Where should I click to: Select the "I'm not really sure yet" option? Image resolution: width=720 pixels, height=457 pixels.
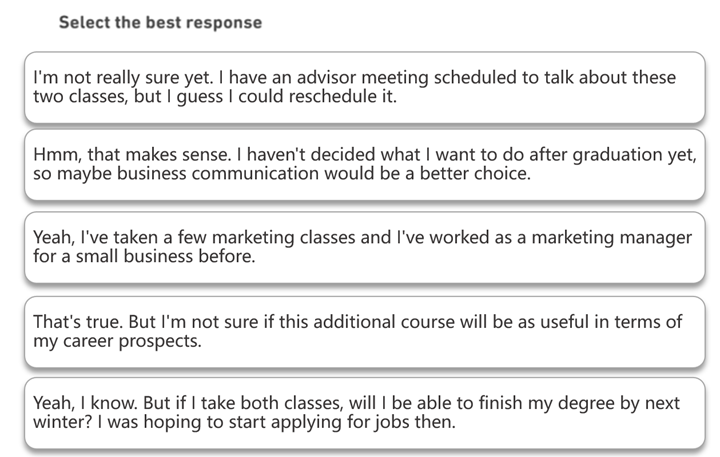pyautogui.click(x=365, y=87)
